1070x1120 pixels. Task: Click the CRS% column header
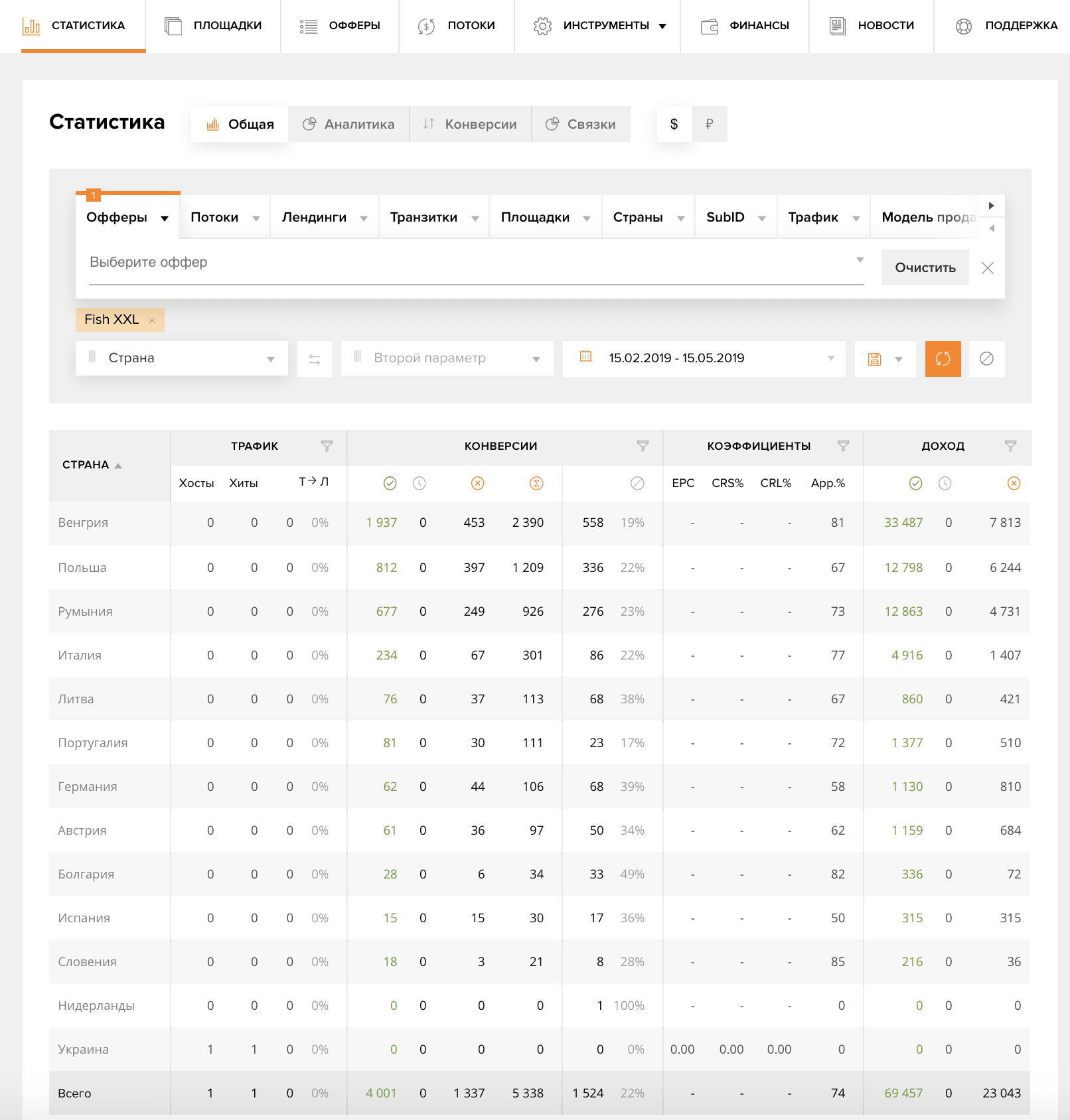pos(727,484)
